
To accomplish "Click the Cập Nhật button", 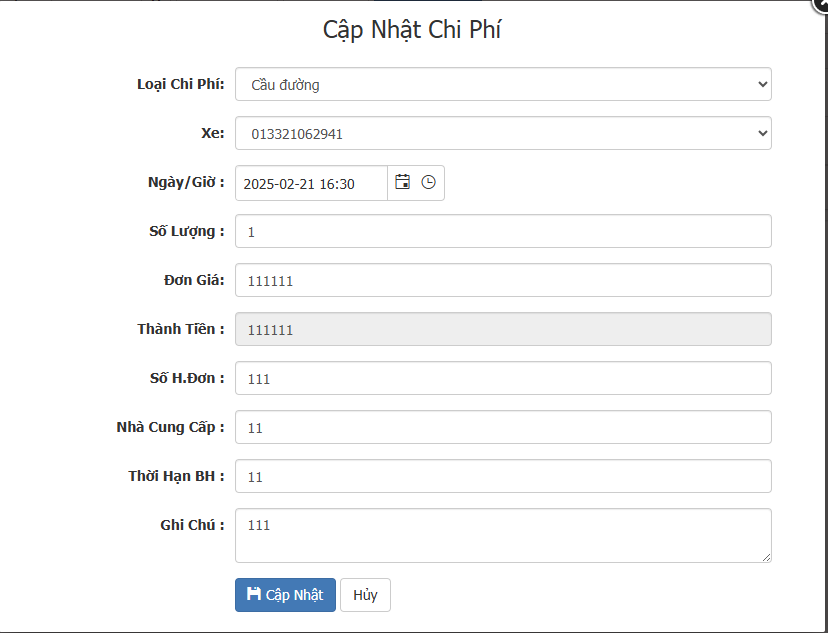I will 285,595.
